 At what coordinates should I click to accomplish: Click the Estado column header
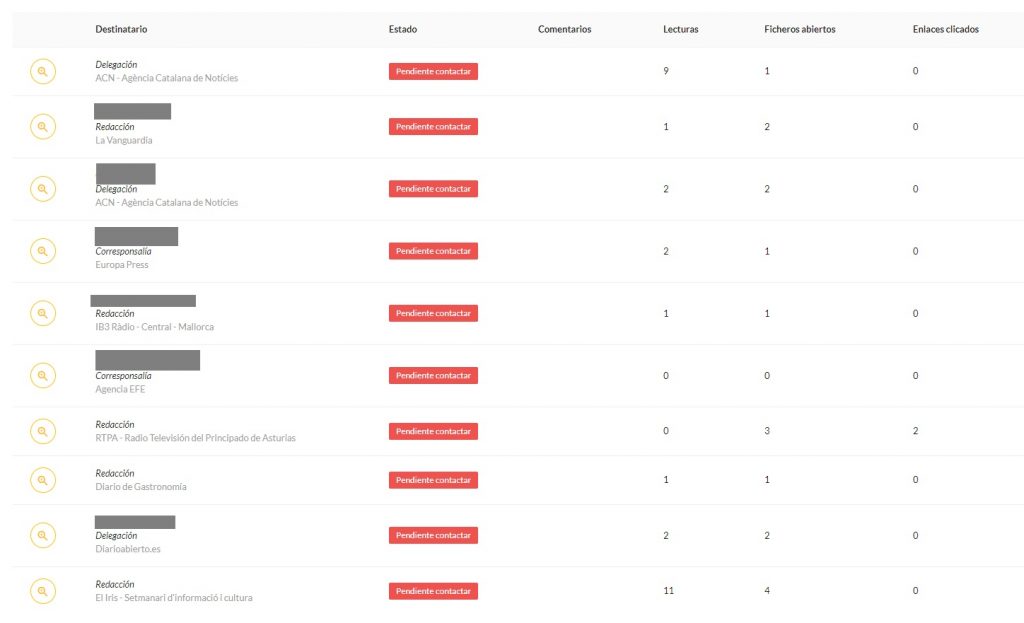(403, 29)
